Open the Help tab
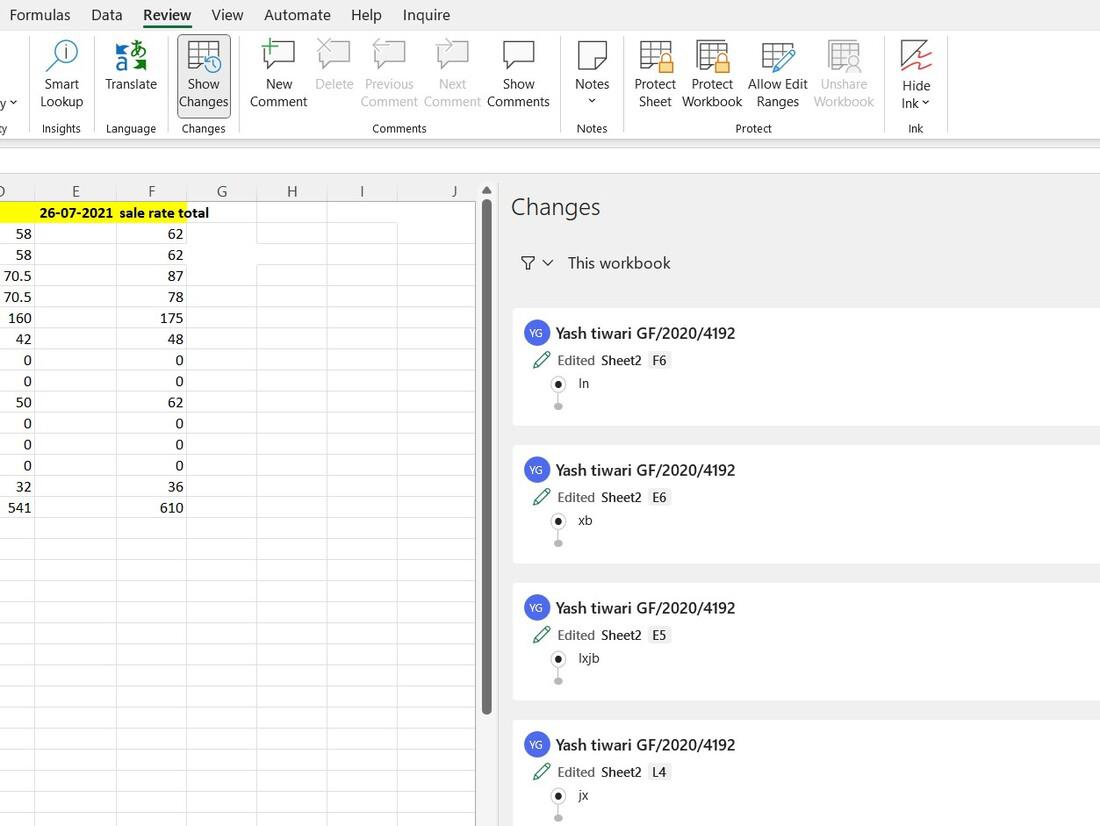The height and width of the screenshot is (826, 1100). click(x=366, y=15)
